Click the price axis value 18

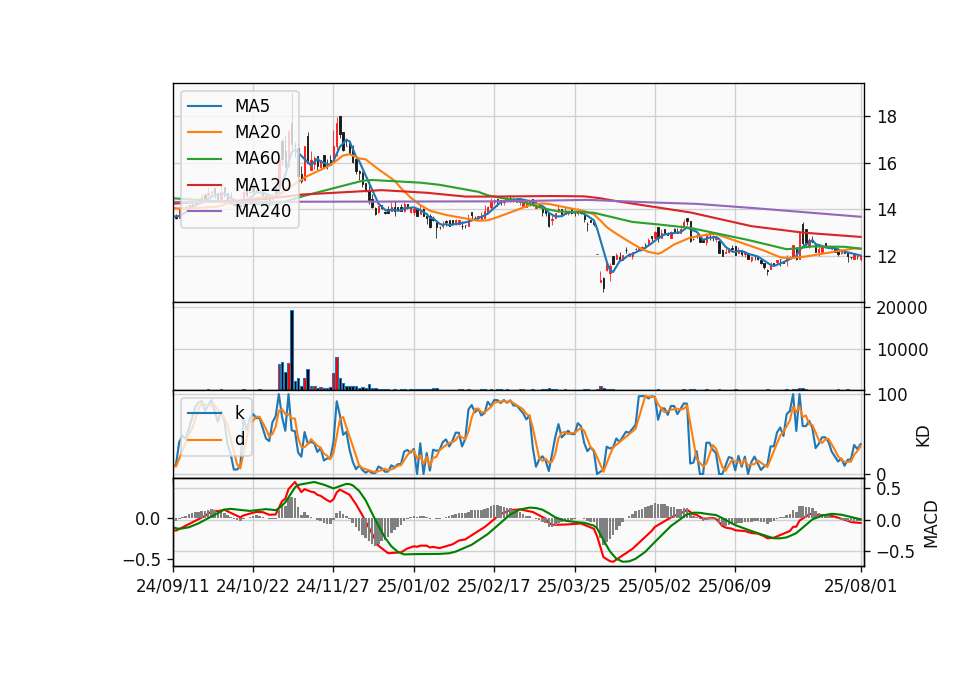887,117
